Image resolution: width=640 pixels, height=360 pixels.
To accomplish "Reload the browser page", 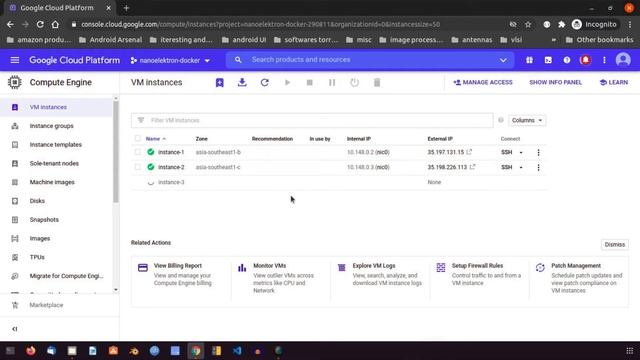I will tap(40, 24).
